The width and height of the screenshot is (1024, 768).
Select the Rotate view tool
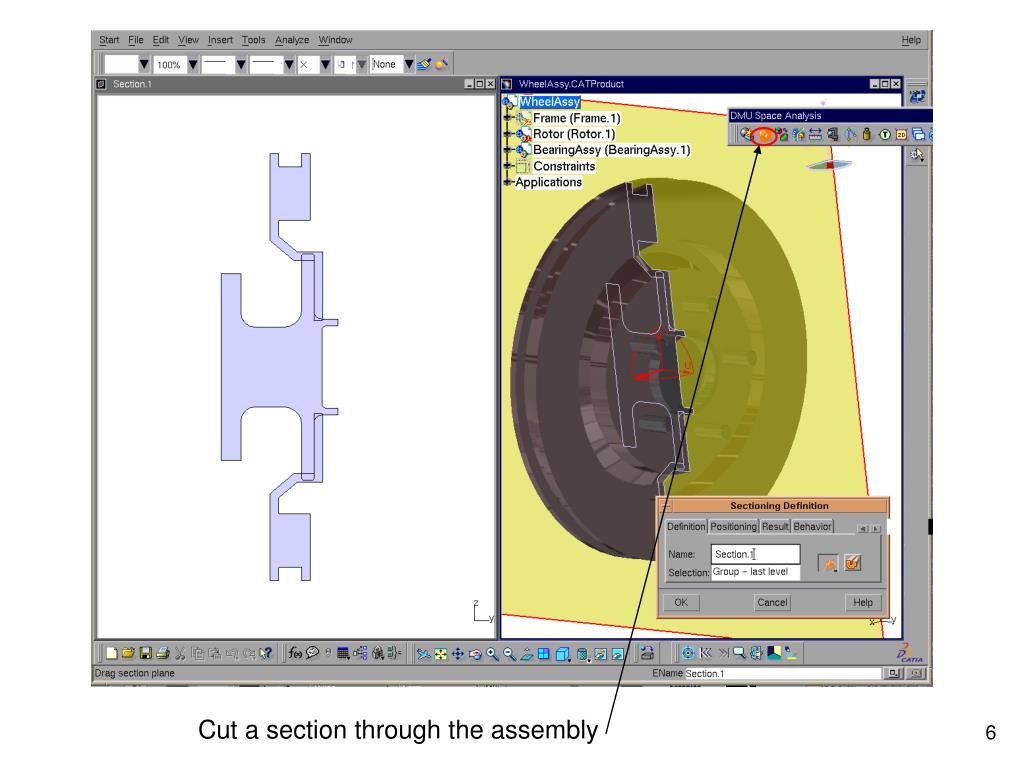475,654
